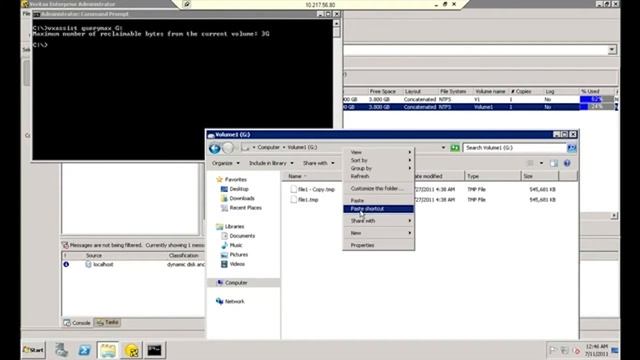Switch to the Tasks tab in Veritas Enterprise Administrator
The height and width of the screenshot is (360, 640).
coord(107,322)
